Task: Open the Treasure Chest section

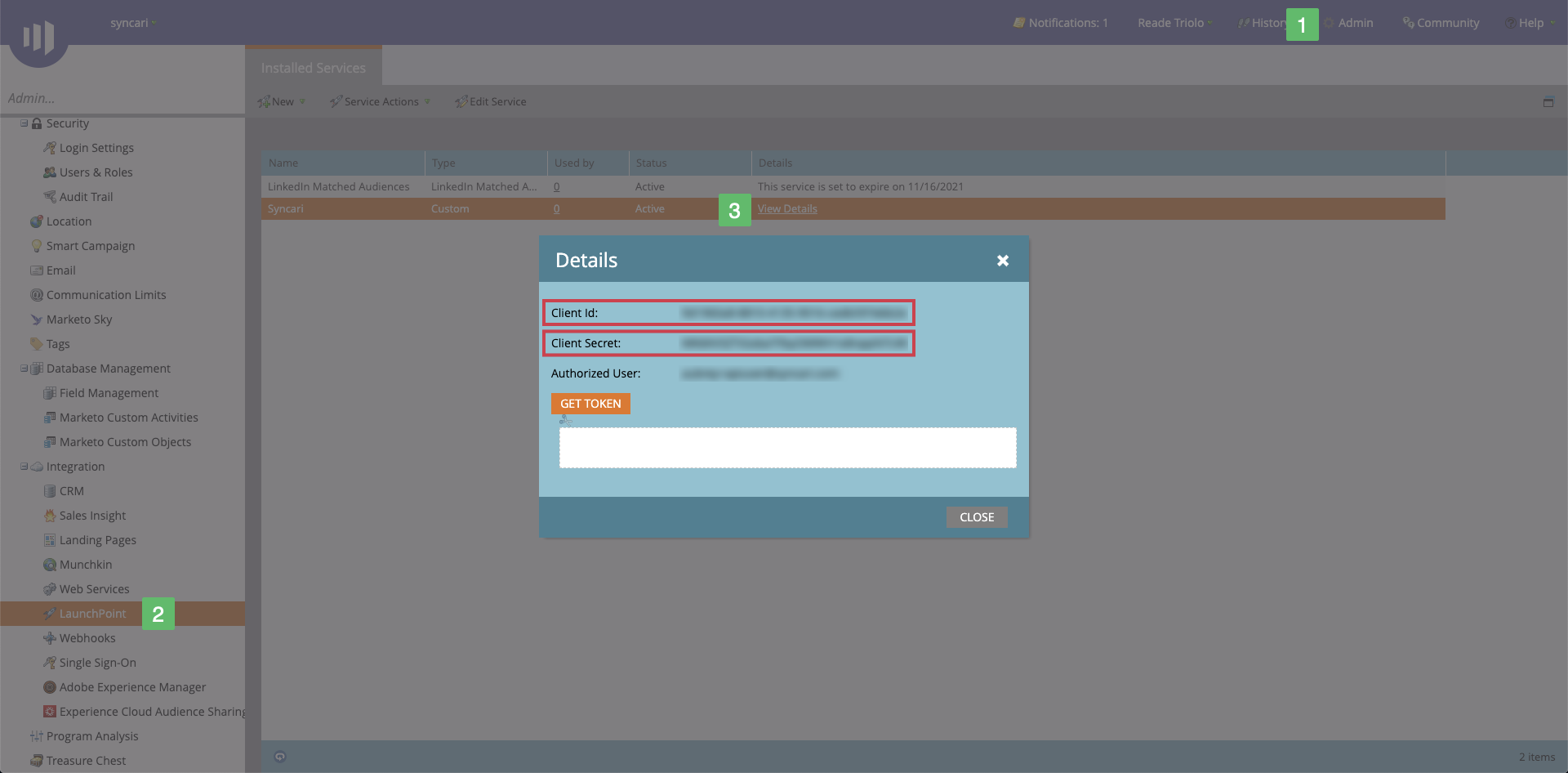Action: [87, 760]
